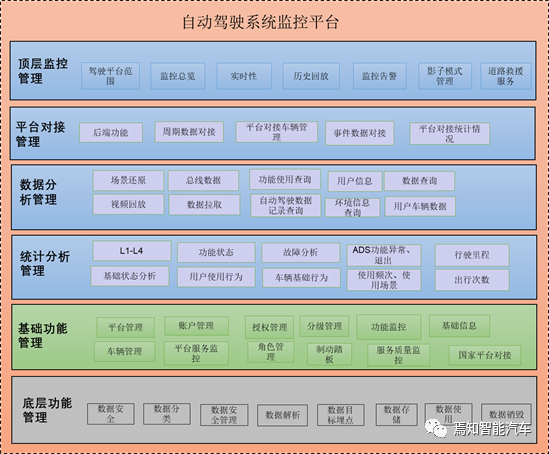Screen dimensions: 549x454
Task: Click the 场景还原 box
Action: coord(128,180)
